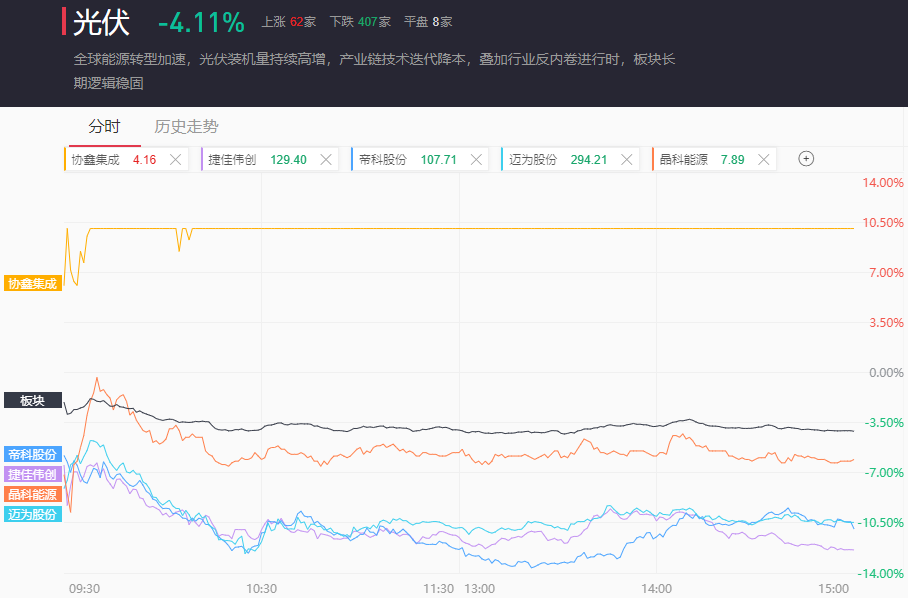Remove 协鑫集成 from the comparison chips
908x598 pixels.
[x=176, y=159]
